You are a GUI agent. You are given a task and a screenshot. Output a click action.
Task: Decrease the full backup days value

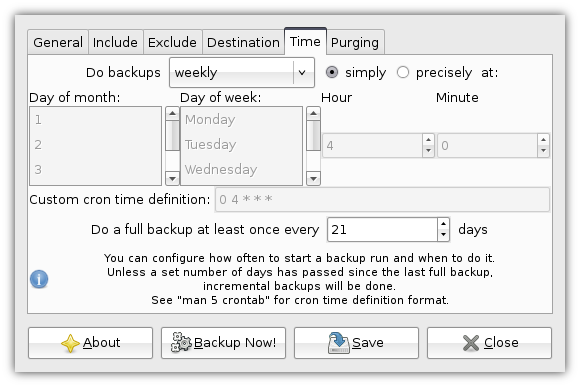pyautogui.click(x=443, y=235)
